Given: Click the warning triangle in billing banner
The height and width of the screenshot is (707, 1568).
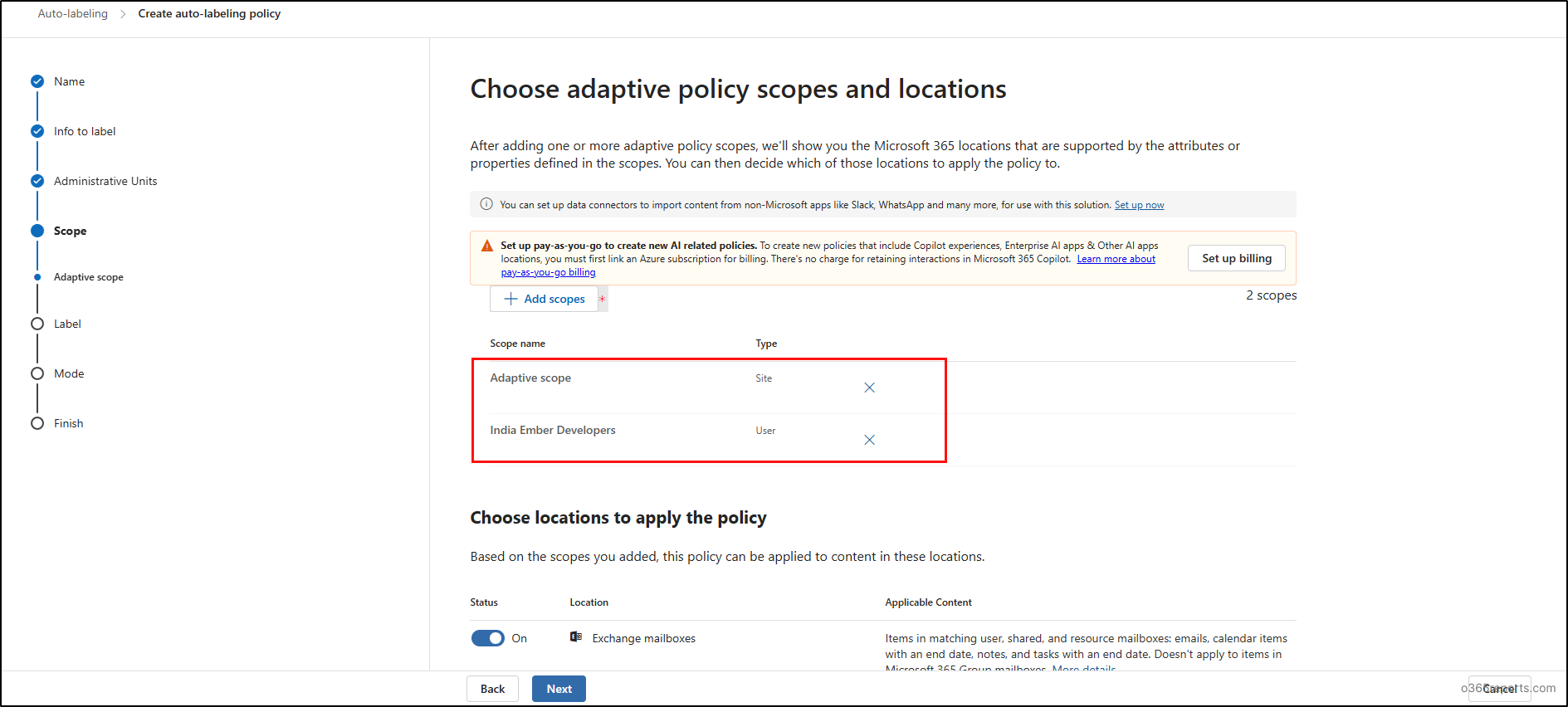Looking at the screenshot, I should [487, 246].
